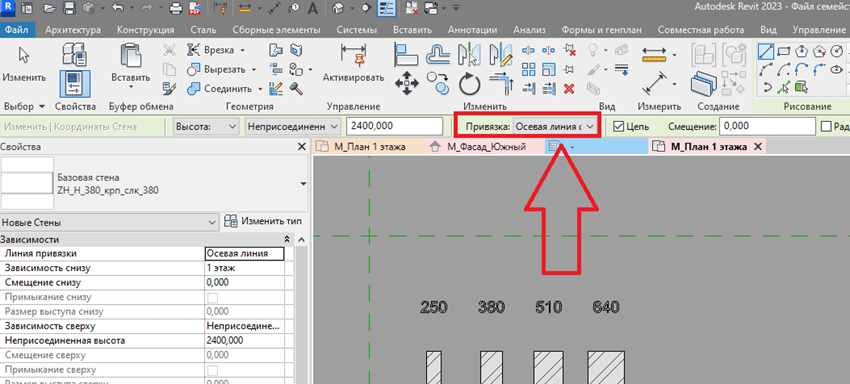Export to PDF using the red PDF icon
This screenshot has height=384, width=850.
pyautogui.click(x=195, y=9)
